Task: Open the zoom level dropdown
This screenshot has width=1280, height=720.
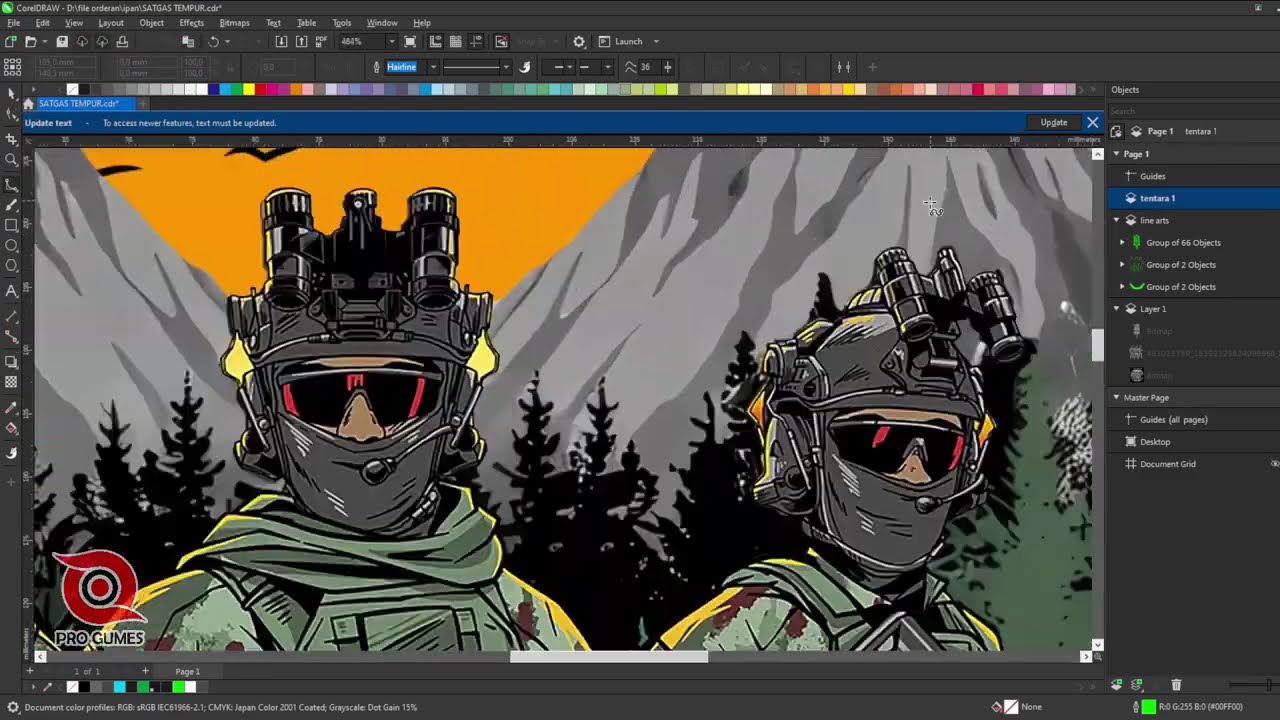Action: coord(391,41)
